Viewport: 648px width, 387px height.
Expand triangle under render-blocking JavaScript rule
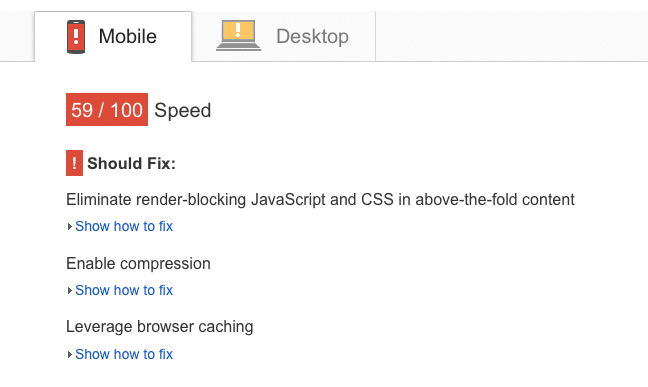[x=69, y=227]
